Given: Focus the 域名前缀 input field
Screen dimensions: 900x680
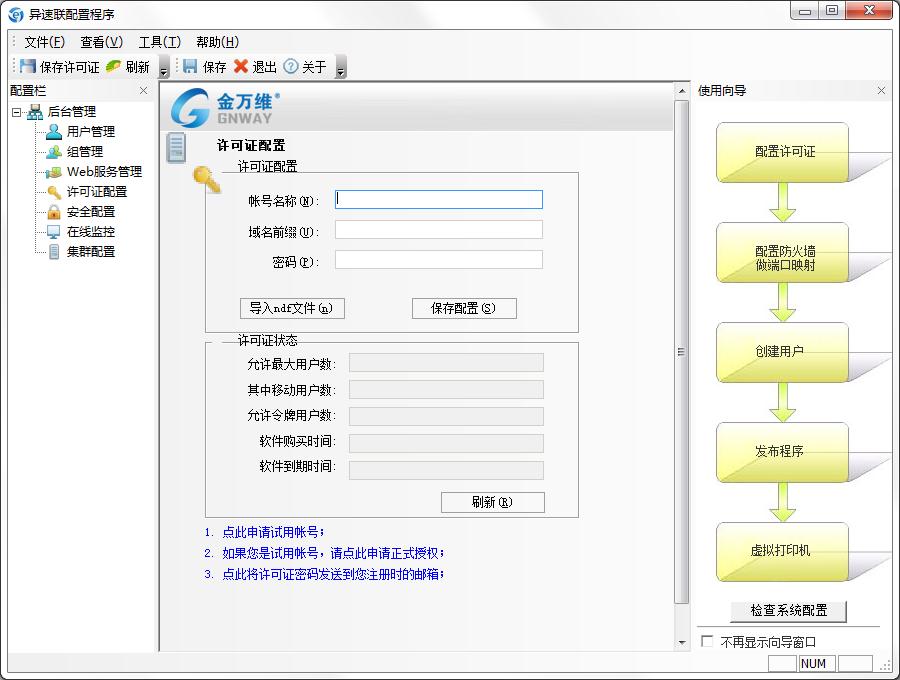Looking at the screenshot, I should point(439,230).
